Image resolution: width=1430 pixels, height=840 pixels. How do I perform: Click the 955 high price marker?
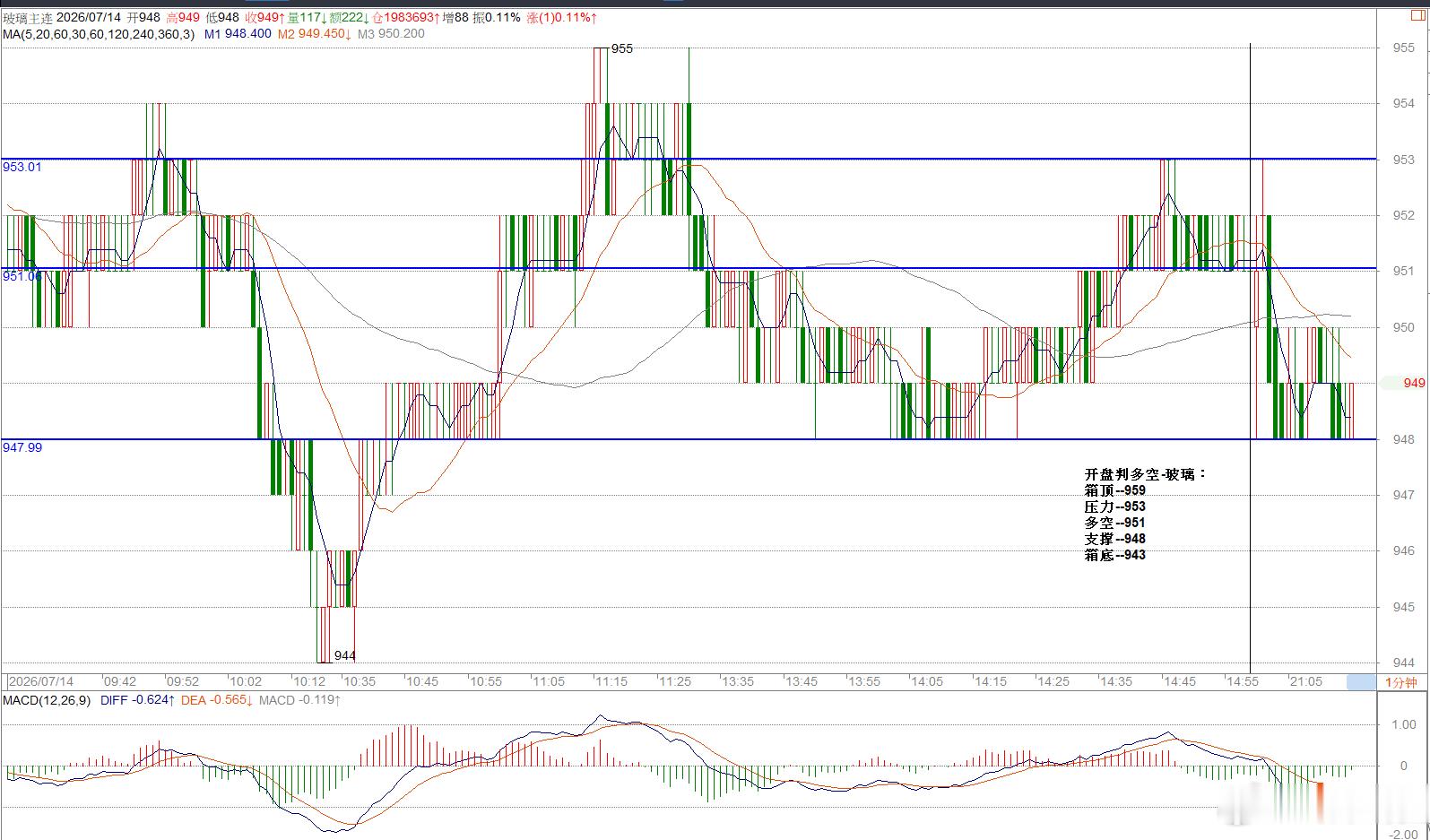tap(621, 49)
